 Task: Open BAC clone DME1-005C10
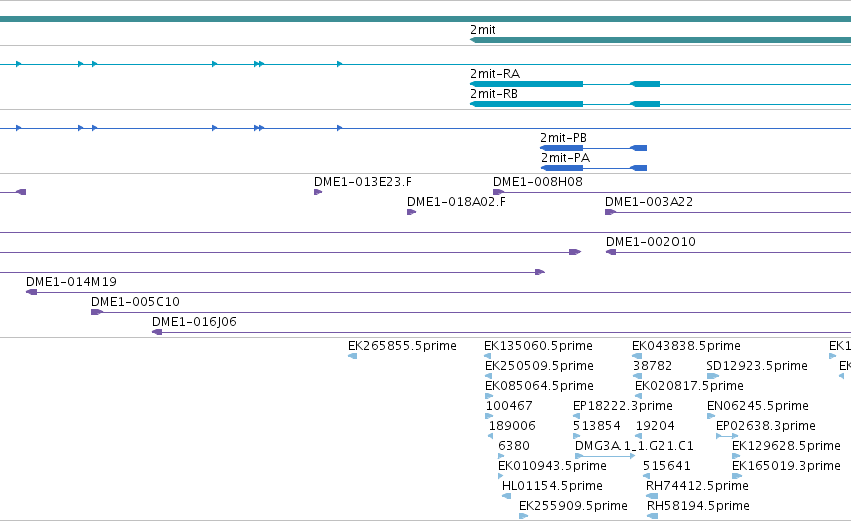pos(471,313)
